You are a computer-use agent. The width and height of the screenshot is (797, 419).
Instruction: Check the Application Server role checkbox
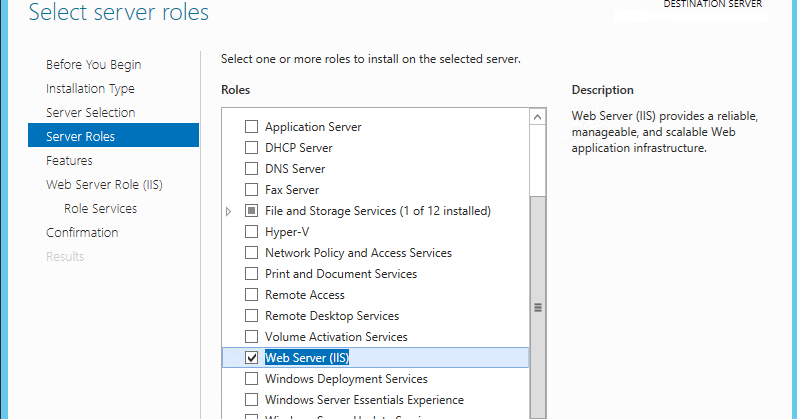pos(252,127)
